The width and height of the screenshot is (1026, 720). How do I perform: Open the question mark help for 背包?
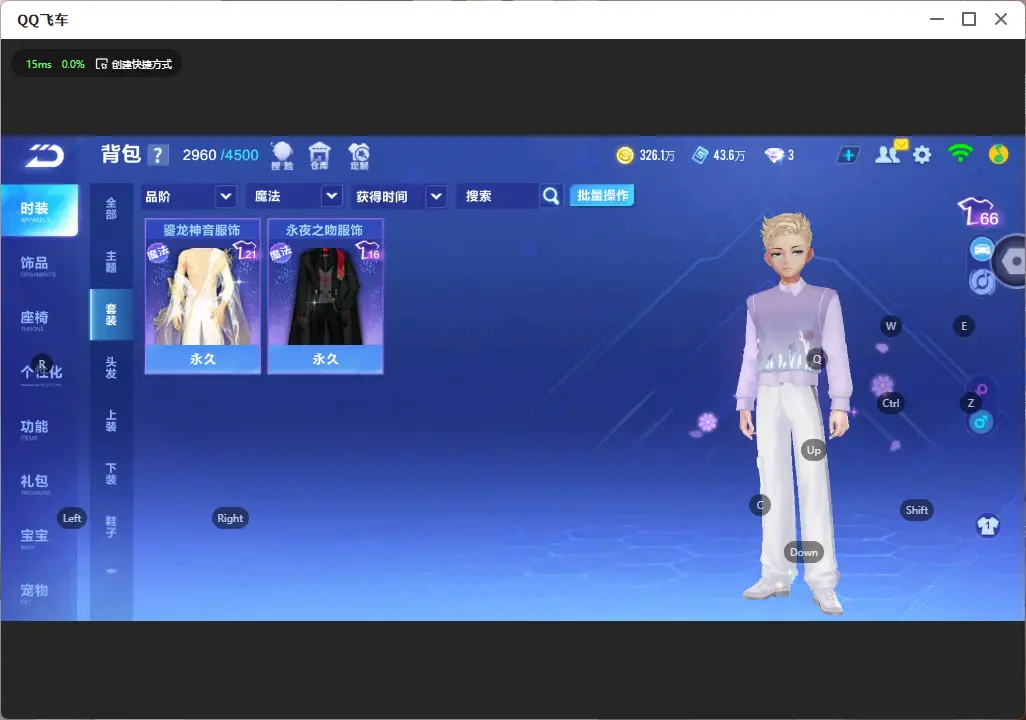(x=158, y=156)
